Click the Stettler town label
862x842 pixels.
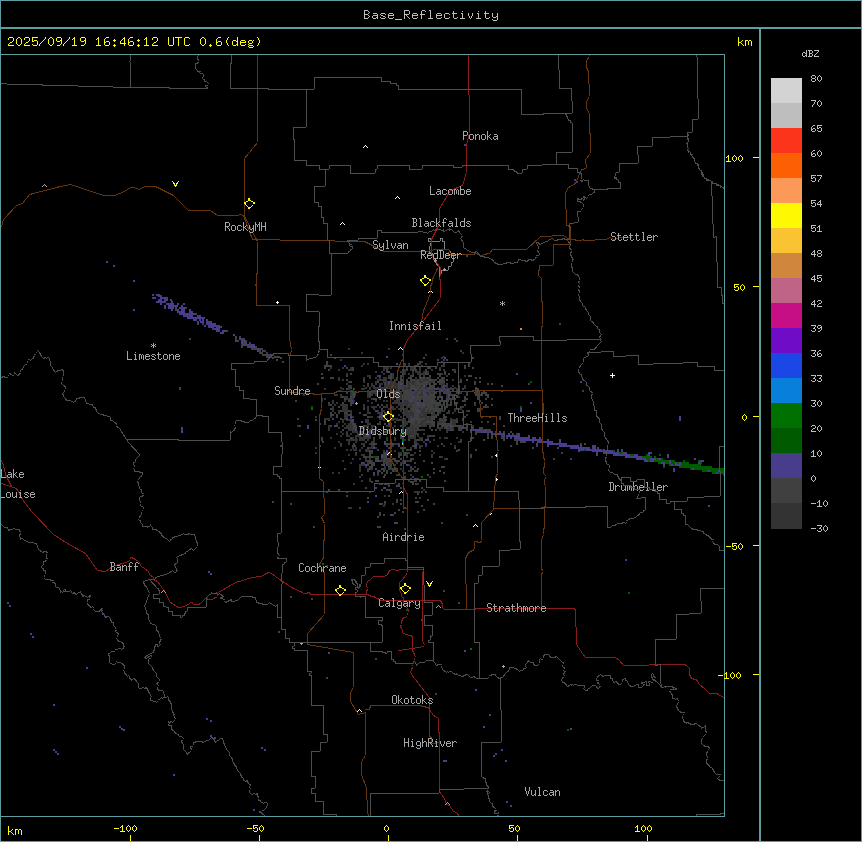(634, 237)
